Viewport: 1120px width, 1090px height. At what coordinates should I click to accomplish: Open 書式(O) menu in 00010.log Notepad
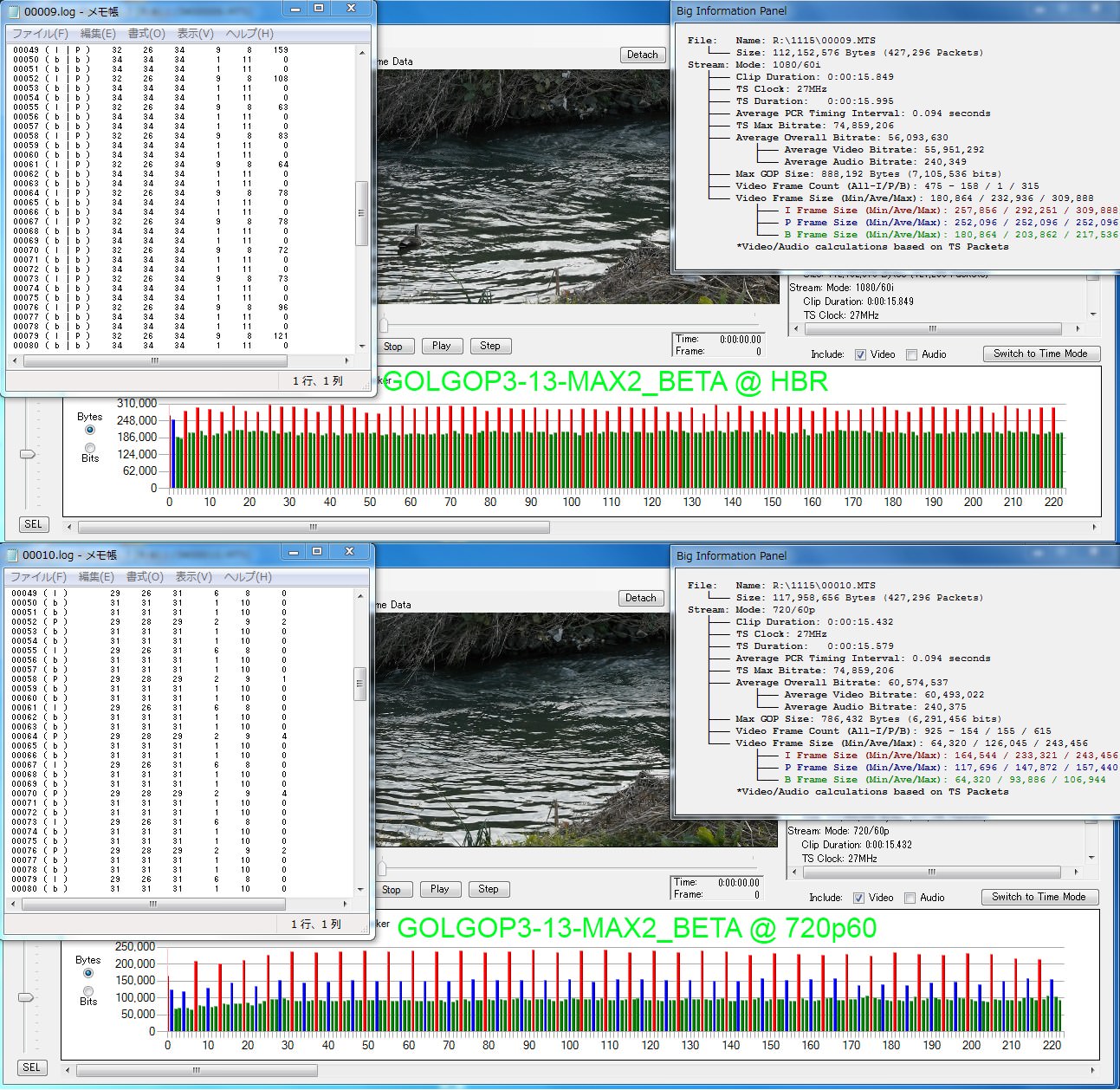point(145,577)
